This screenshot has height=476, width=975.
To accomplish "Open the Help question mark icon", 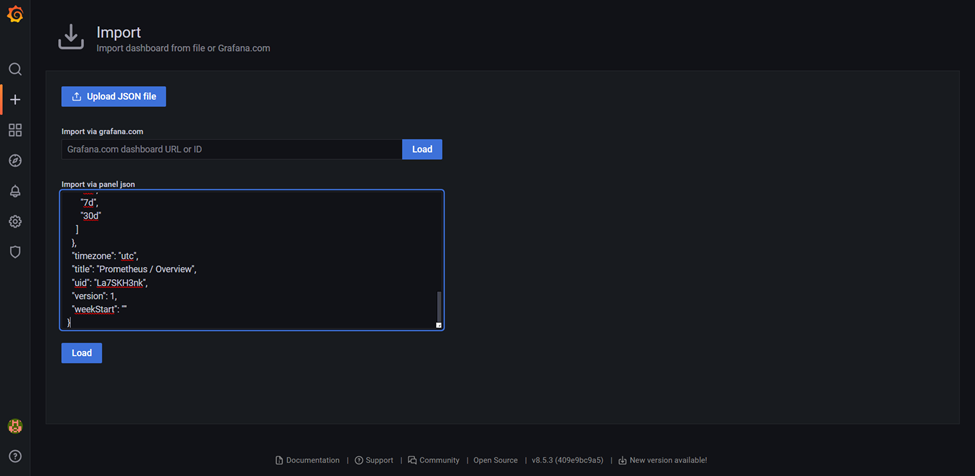I will (x=15, y=456).
